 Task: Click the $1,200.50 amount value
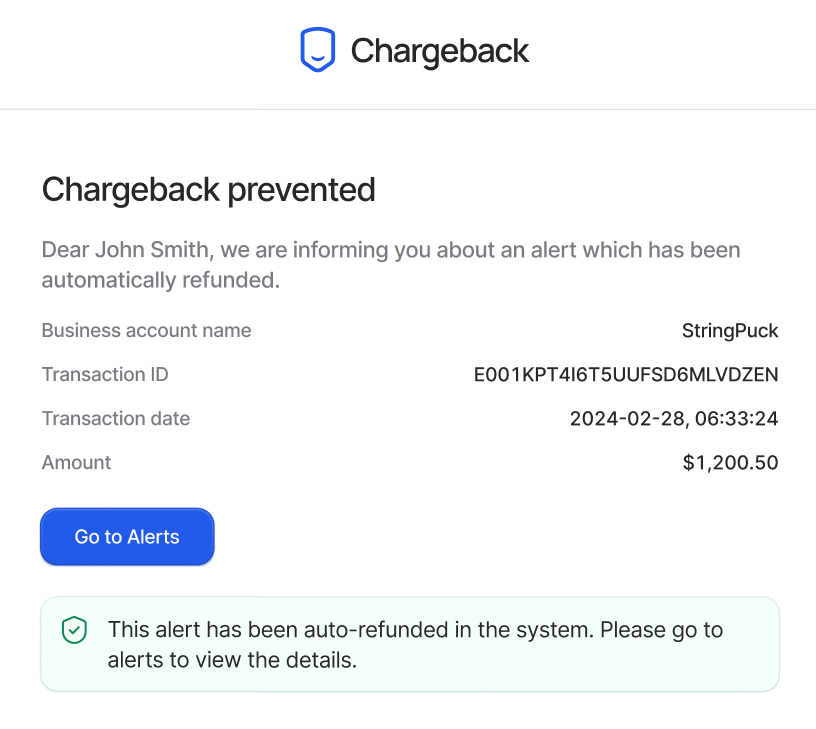click(730, 463)
